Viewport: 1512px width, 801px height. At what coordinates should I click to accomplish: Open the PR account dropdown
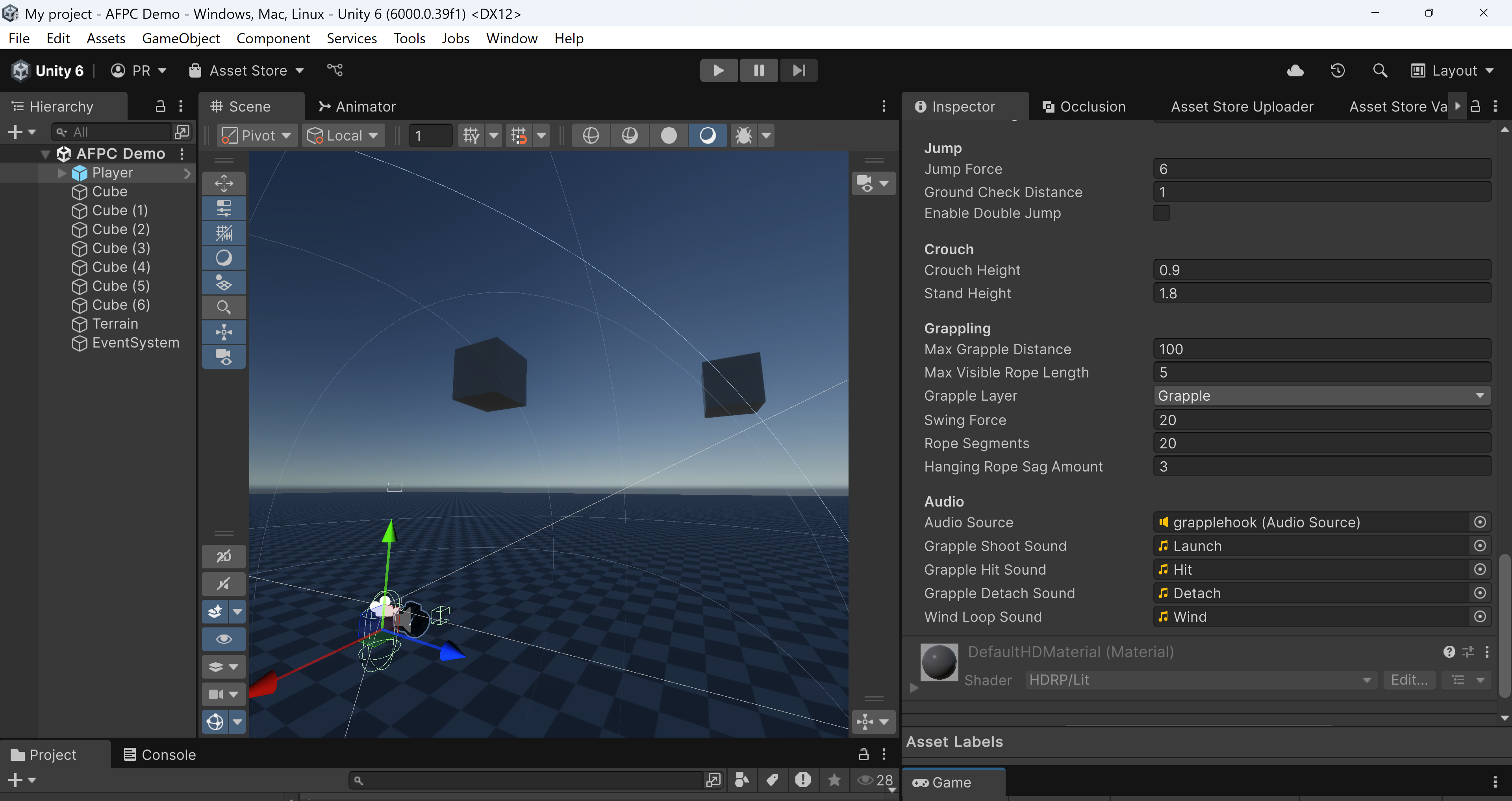(139, 70)
